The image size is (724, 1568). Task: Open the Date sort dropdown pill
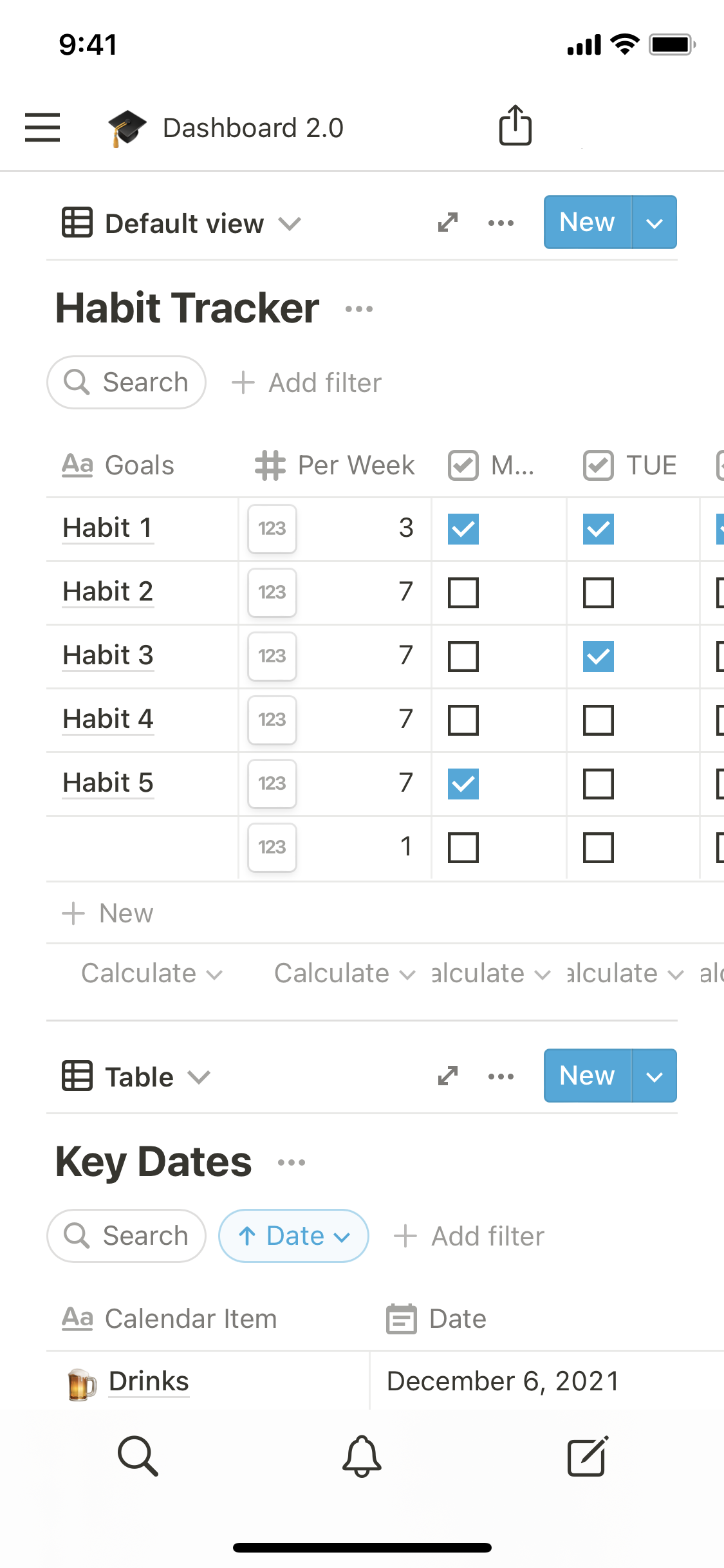tap(293, 1236)
